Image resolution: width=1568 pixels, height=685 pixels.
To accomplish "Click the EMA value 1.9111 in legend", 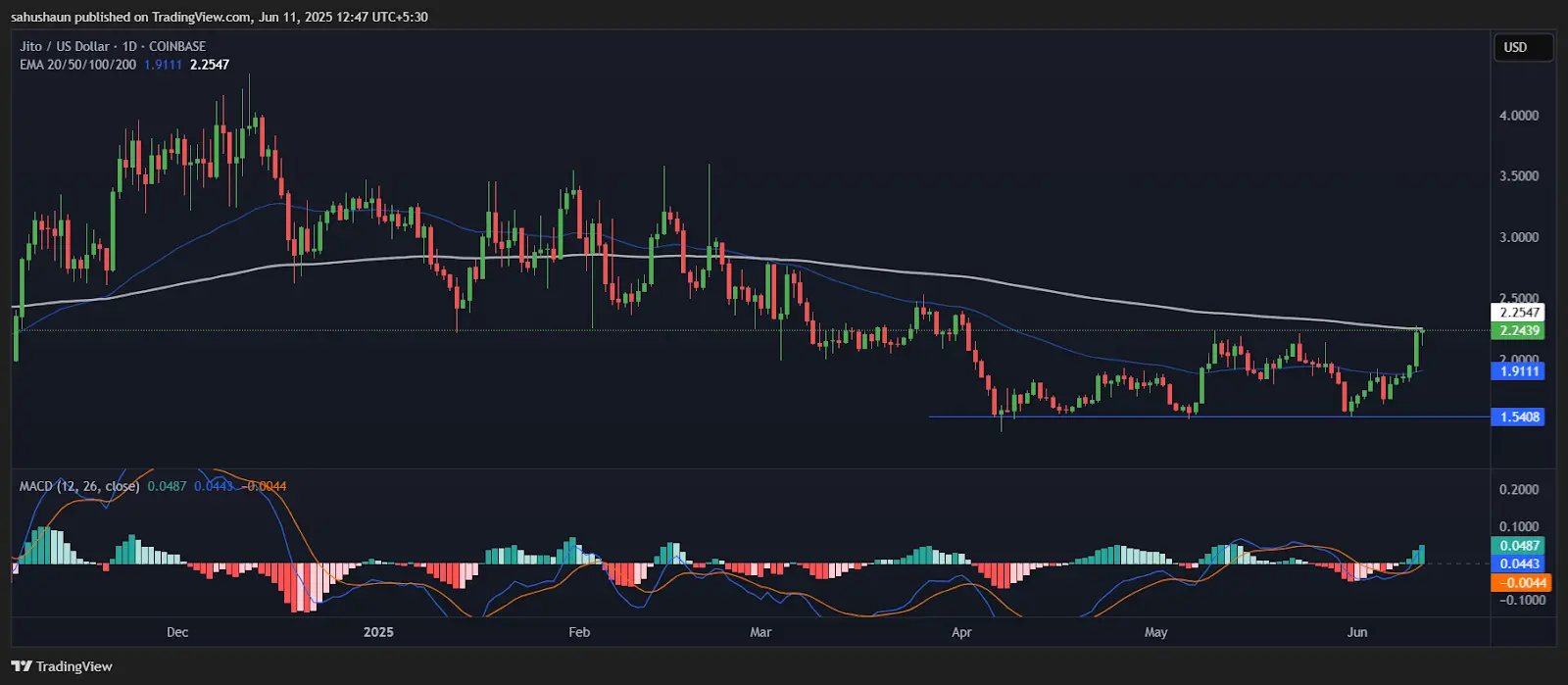I will point(163,65).
